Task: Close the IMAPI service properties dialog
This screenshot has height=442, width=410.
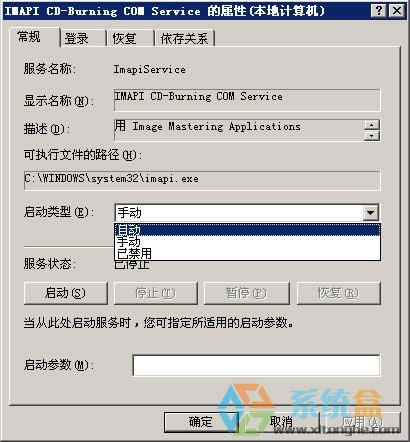Action: (x=397, y=11)
